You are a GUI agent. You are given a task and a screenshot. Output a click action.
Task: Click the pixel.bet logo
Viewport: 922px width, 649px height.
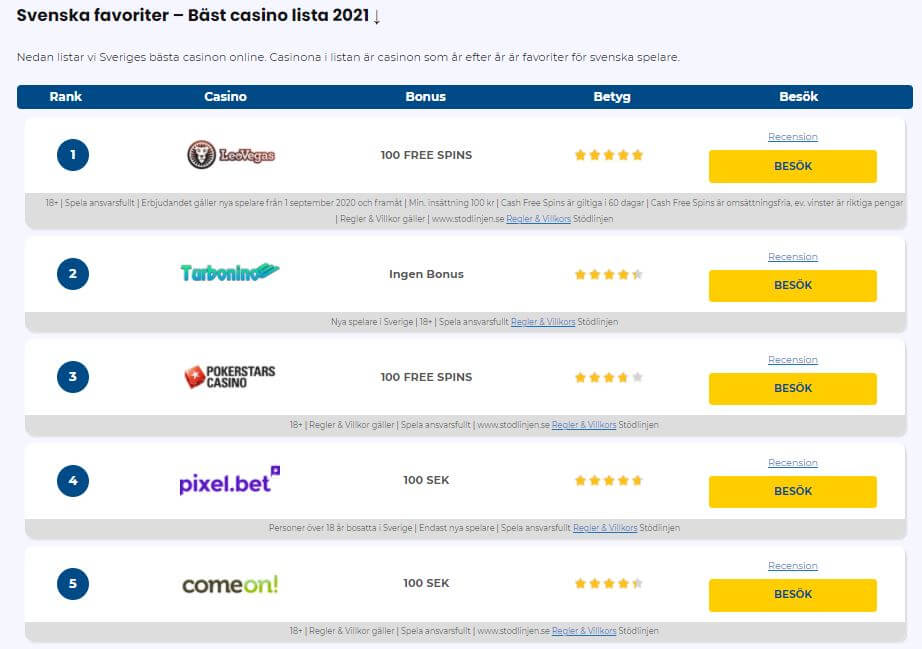point(229,481)
